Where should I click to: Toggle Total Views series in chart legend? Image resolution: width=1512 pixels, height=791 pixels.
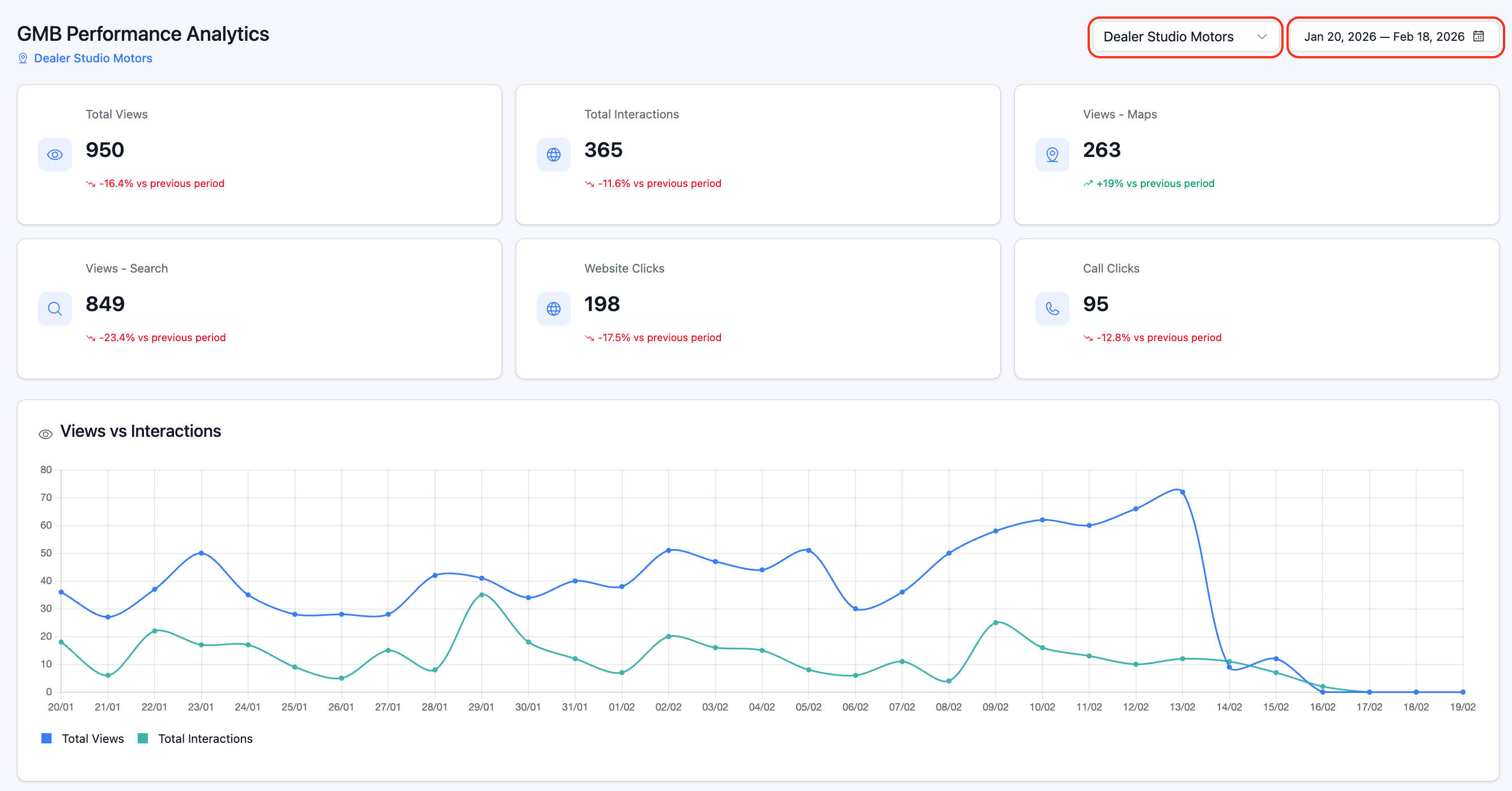click(x=93, y=738)
